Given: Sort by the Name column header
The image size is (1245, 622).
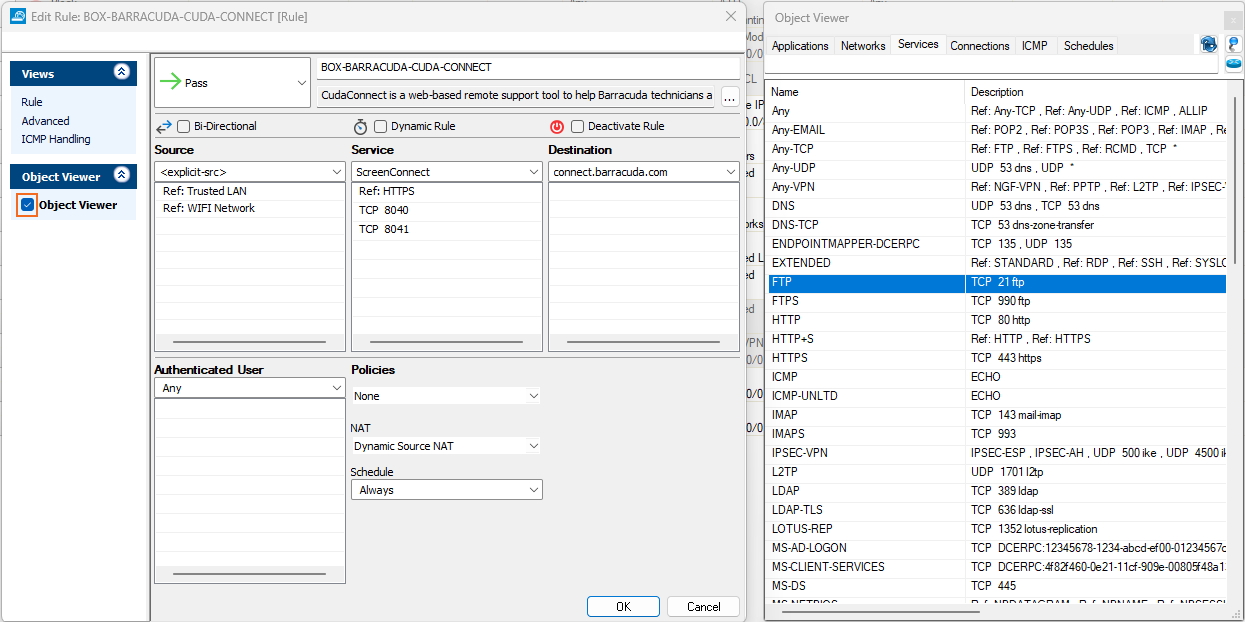Looking at the screenshot, I should [867, 92].
